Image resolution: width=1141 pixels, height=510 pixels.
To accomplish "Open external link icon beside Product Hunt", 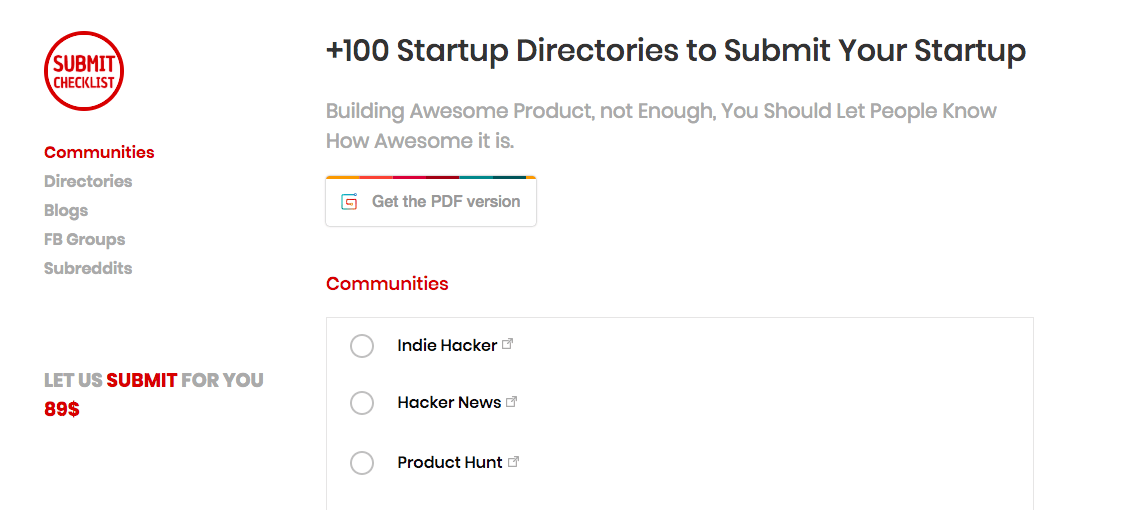I will [x=514, y=462].
